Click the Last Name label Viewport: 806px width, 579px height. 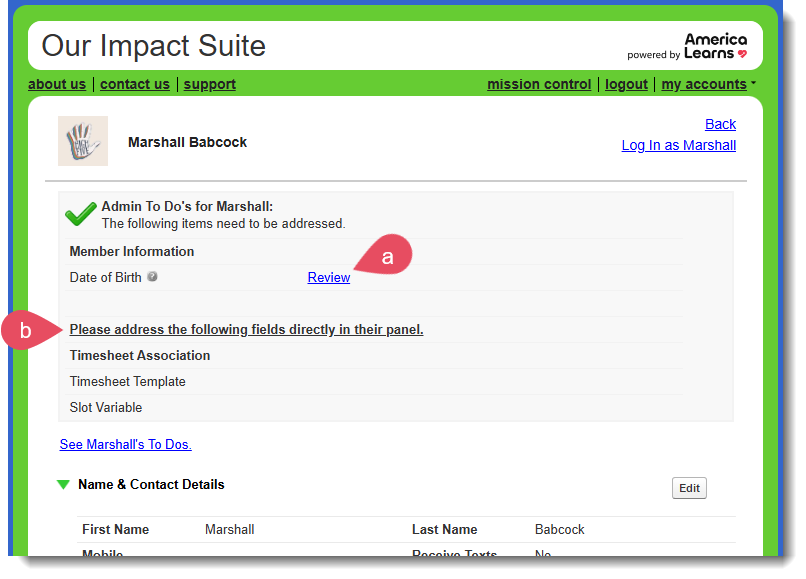[445, 530]
